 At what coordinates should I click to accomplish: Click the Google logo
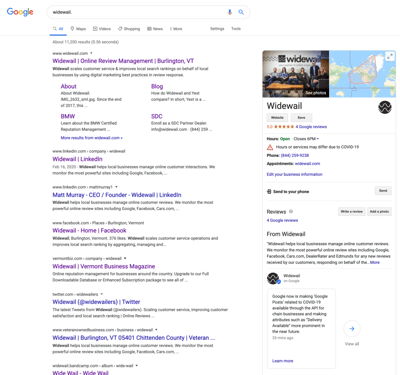20,12
